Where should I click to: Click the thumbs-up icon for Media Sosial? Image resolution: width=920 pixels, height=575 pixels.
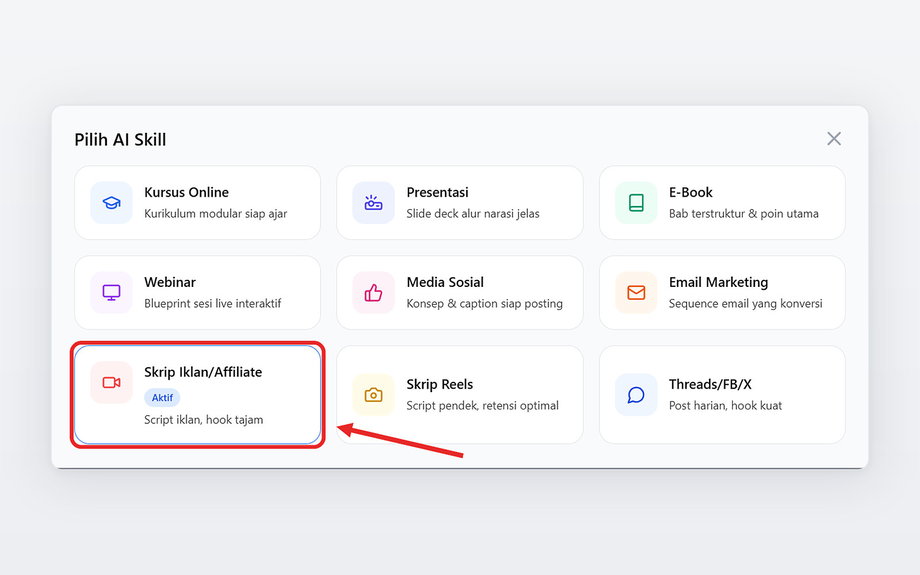pyautogui.click(x=373, y=292)
